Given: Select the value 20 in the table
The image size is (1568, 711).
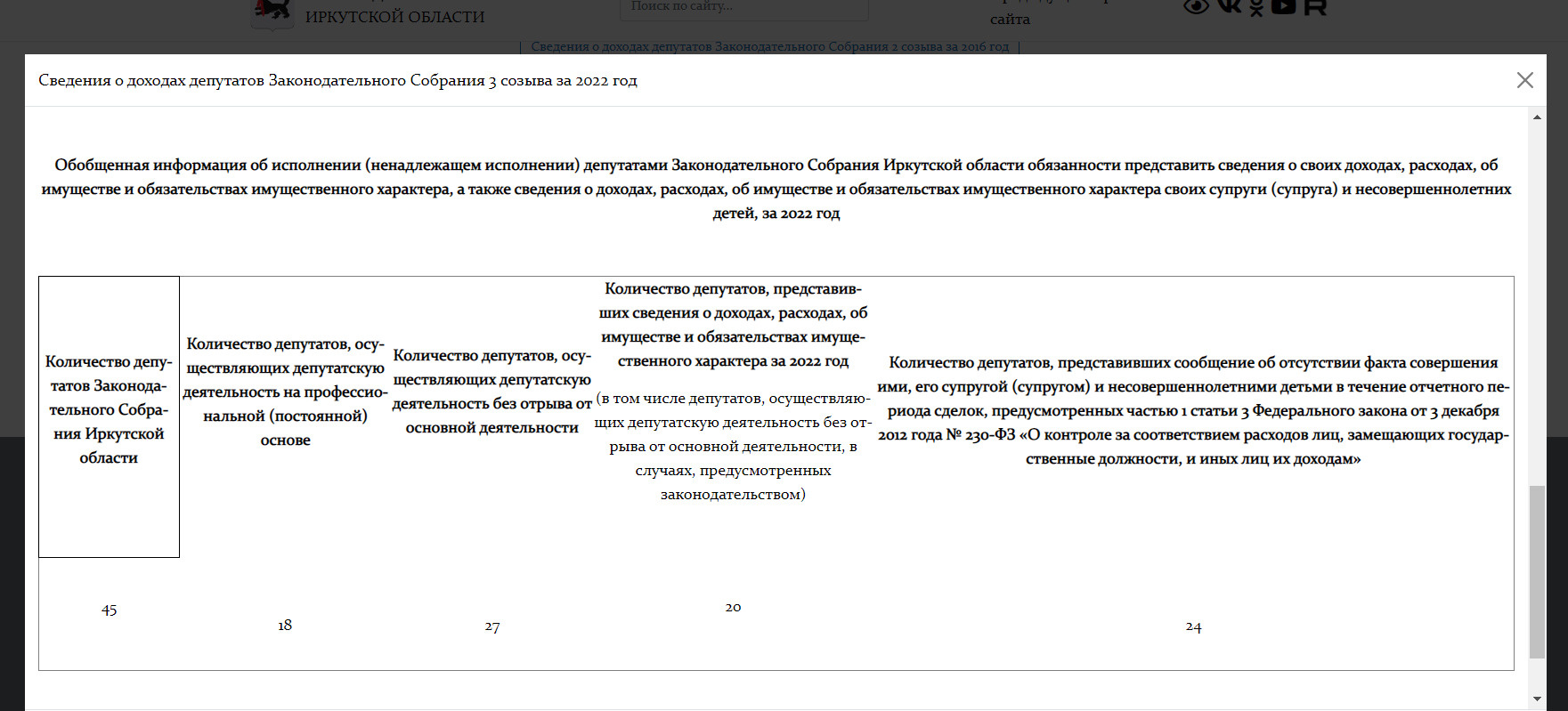Looking at the screenshot, I should tap(733, 607).
